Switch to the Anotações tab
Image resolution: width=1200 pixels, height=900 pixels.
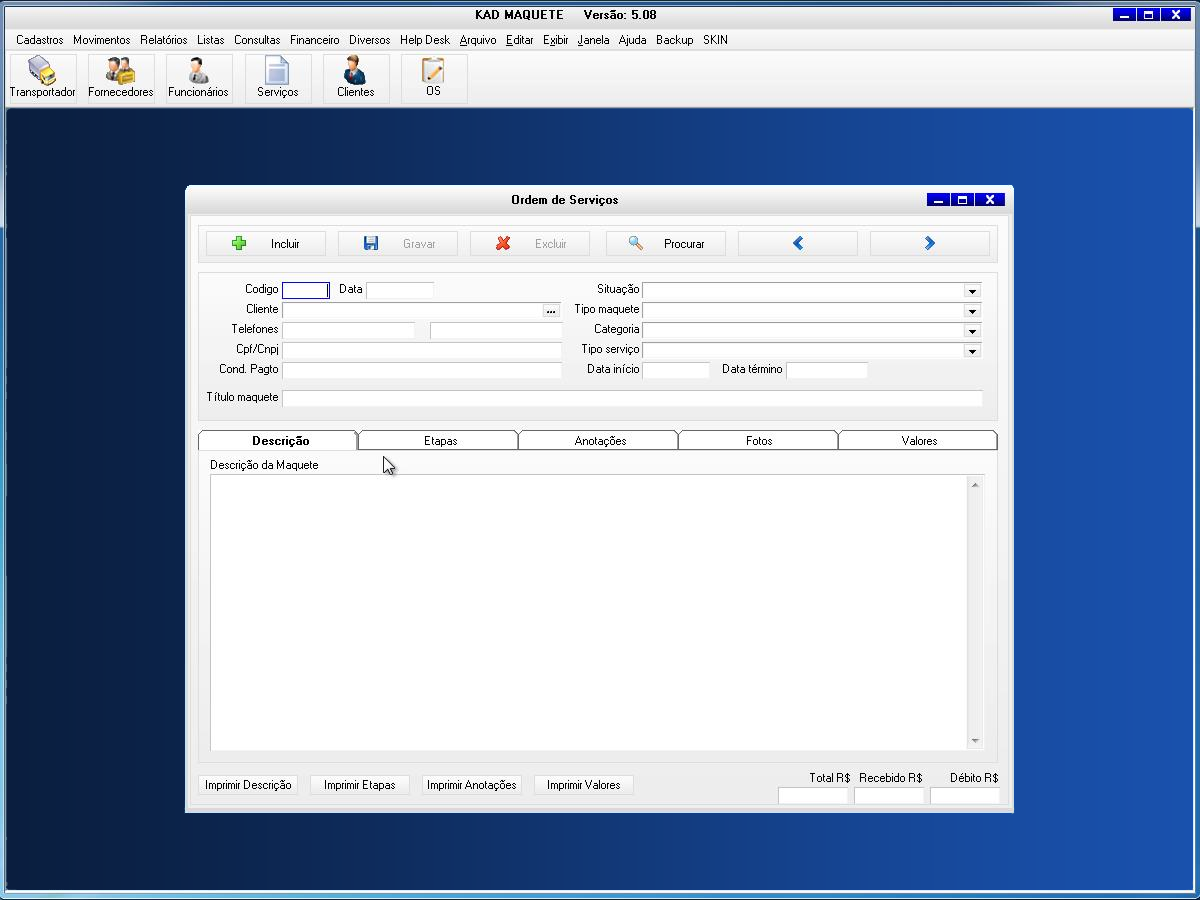click(x=600, y=441)
